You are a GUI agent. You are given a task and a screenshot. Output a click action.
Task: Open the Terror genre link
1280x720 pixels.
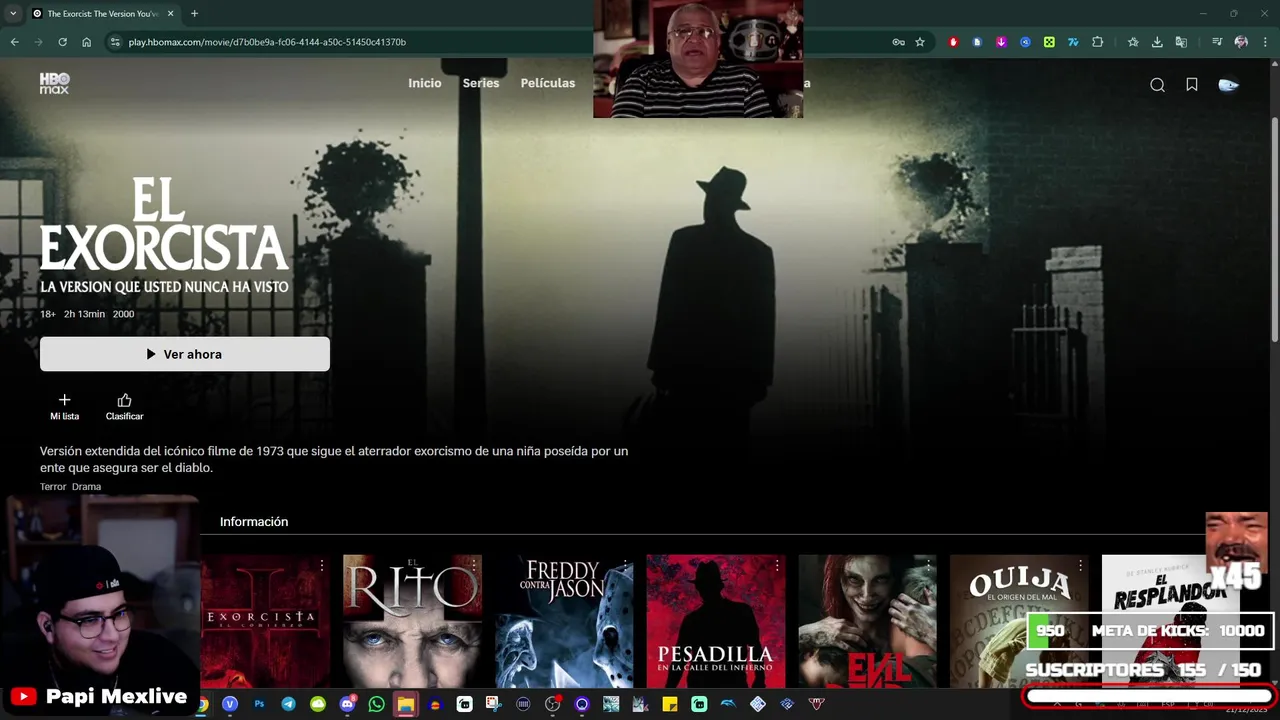tap(53, 487)
